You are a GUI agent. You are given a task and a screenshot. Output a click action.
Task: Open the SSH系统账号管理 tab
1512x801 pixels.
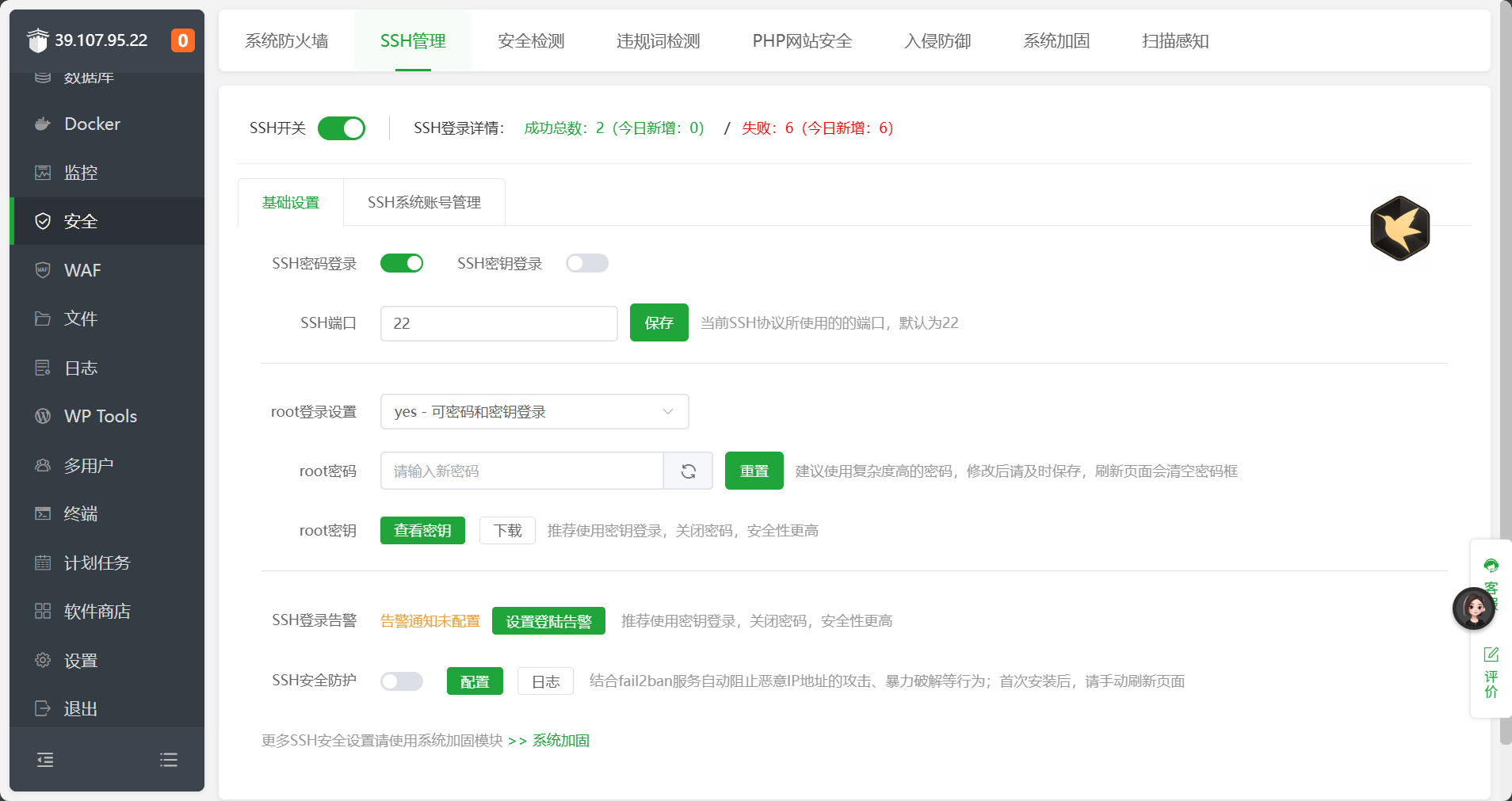click(424, 203)
